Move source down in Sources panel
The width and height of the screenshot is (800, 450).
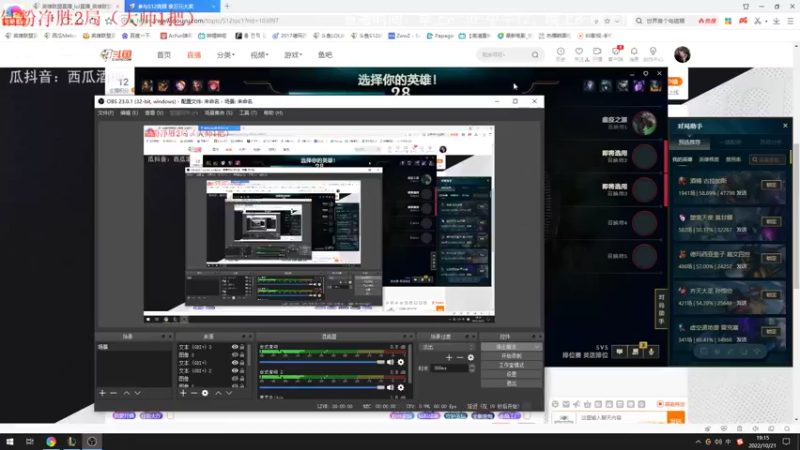click(x=229, y=393)
